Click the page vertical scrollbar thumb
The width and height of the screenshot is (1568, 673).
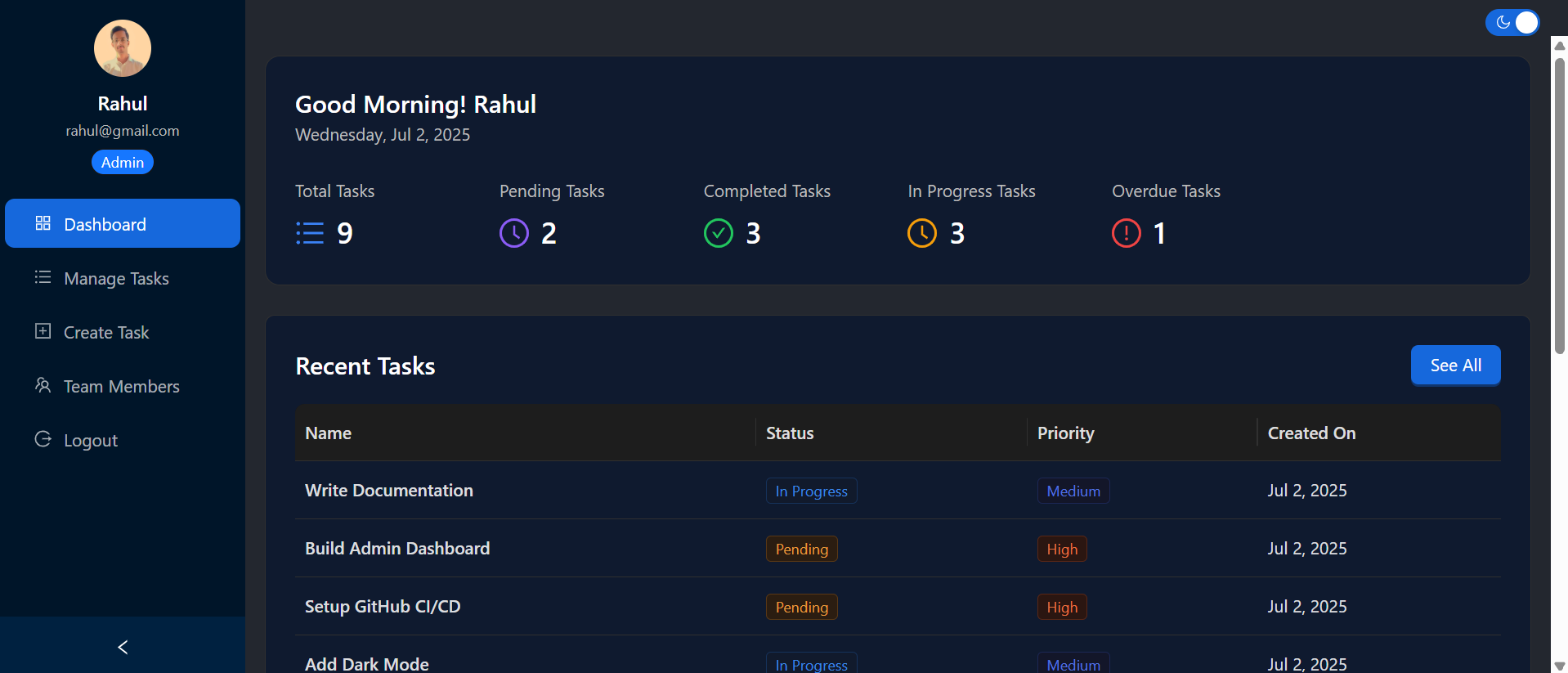click(1560, 204)
